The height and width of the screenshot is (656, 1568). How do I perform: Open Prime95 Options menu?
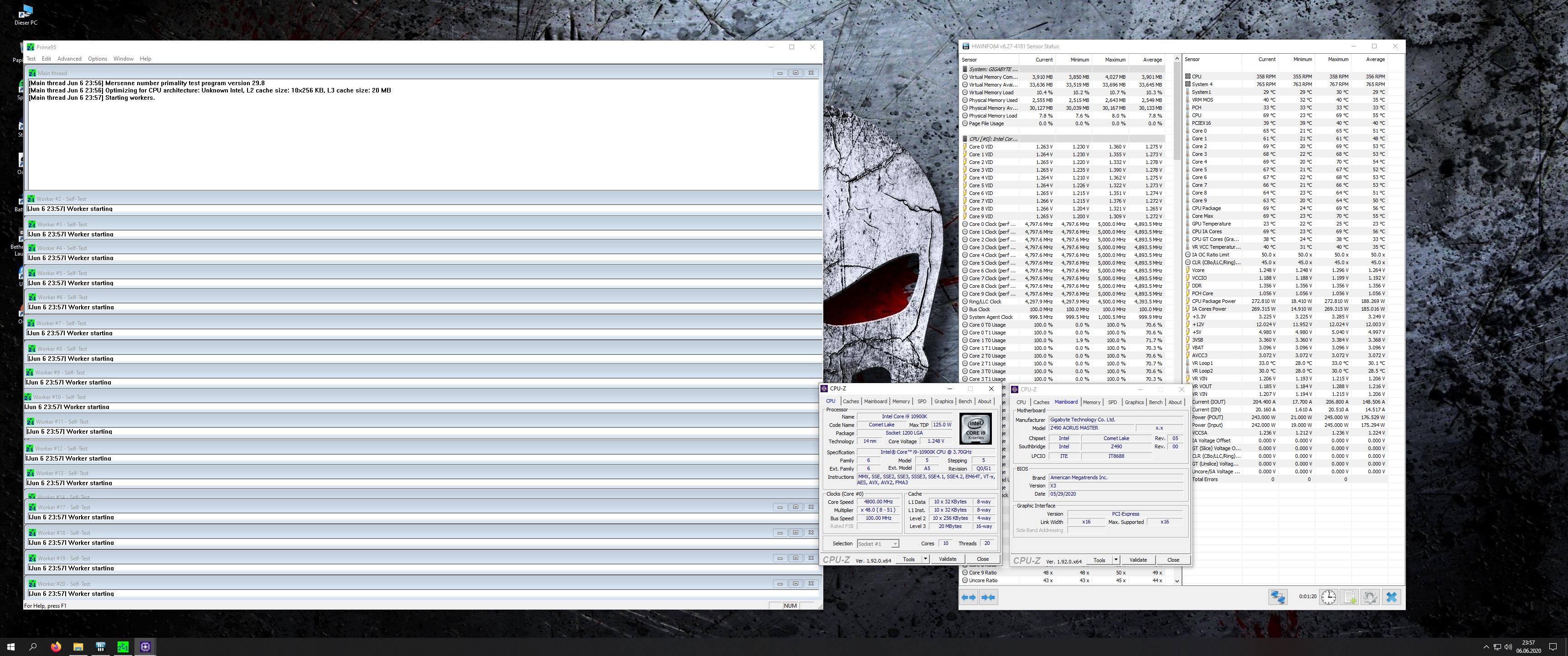pos(98,59)
